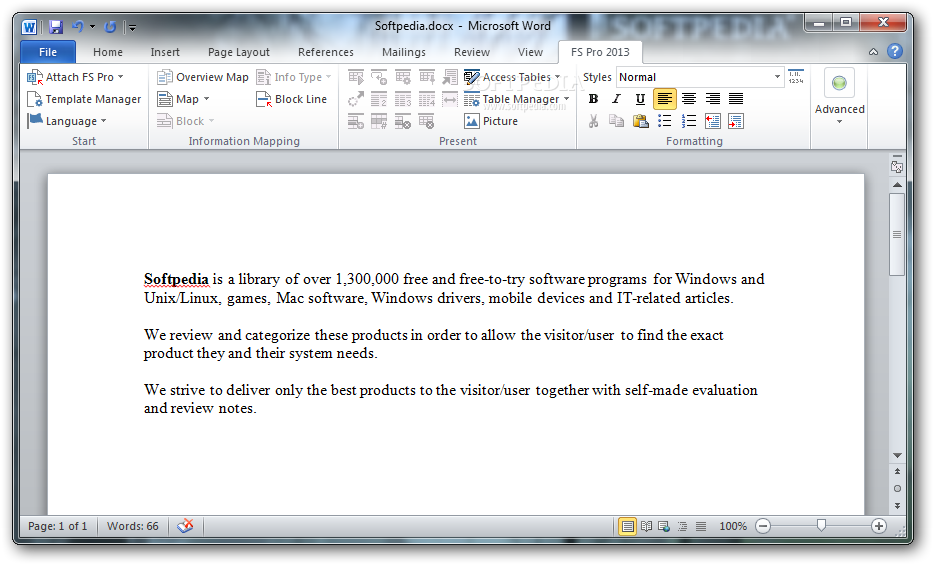Expand the Map dropdown
This screenshot has width=934, height=565.
(x=207, y=99)
